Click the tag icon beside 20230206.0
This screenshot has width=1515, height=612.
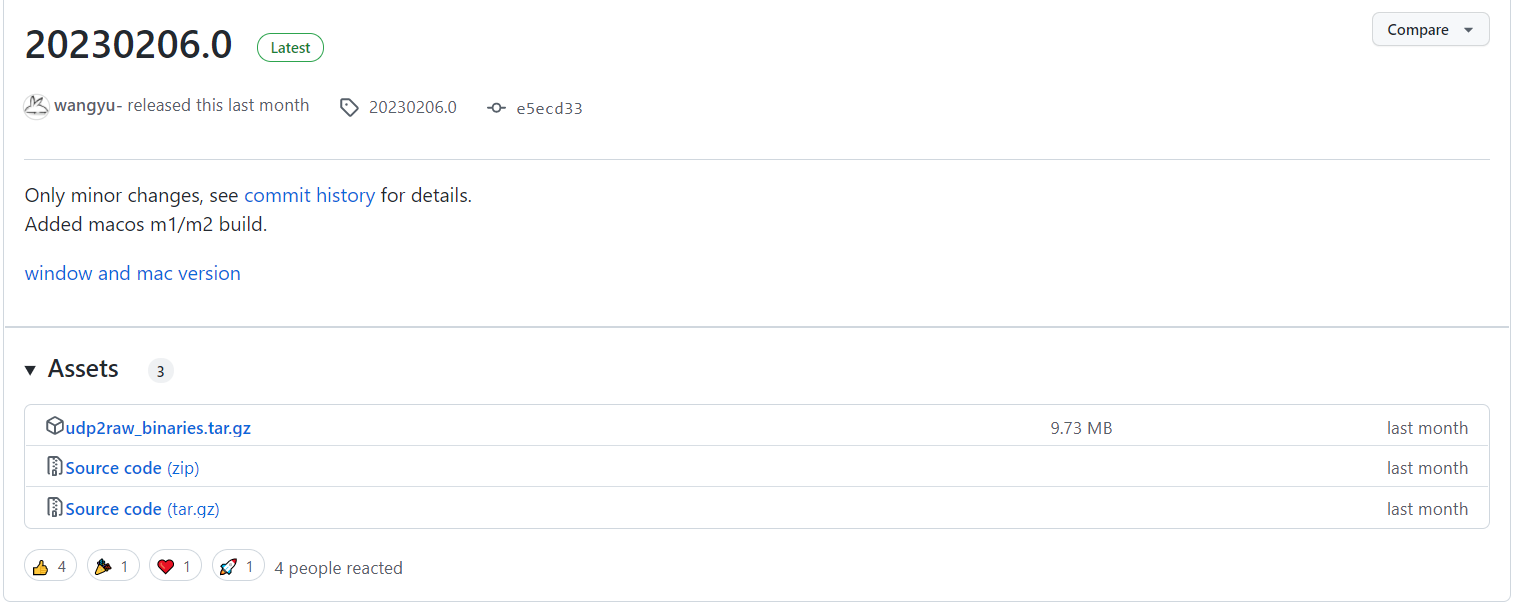click(x=349, y=107)
